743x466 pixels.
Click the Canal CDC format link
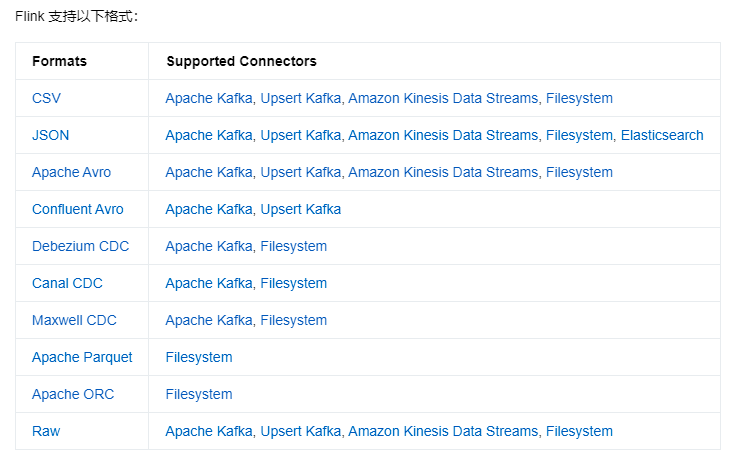tap(67, 283)
